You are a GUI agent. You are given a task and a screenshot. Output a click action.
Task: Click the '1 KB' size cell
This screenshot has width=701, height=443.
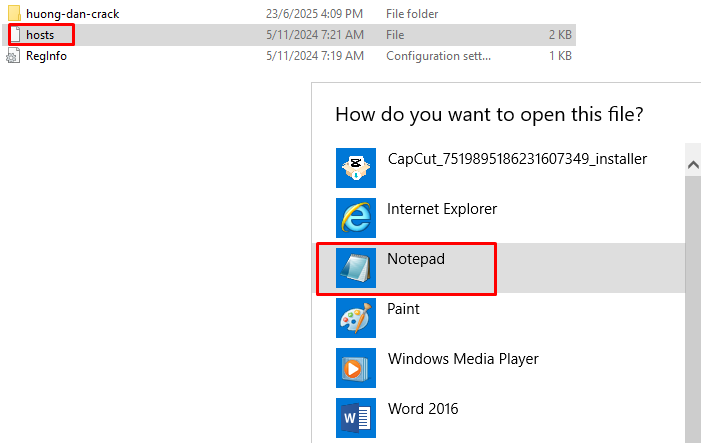click(560, 56)
